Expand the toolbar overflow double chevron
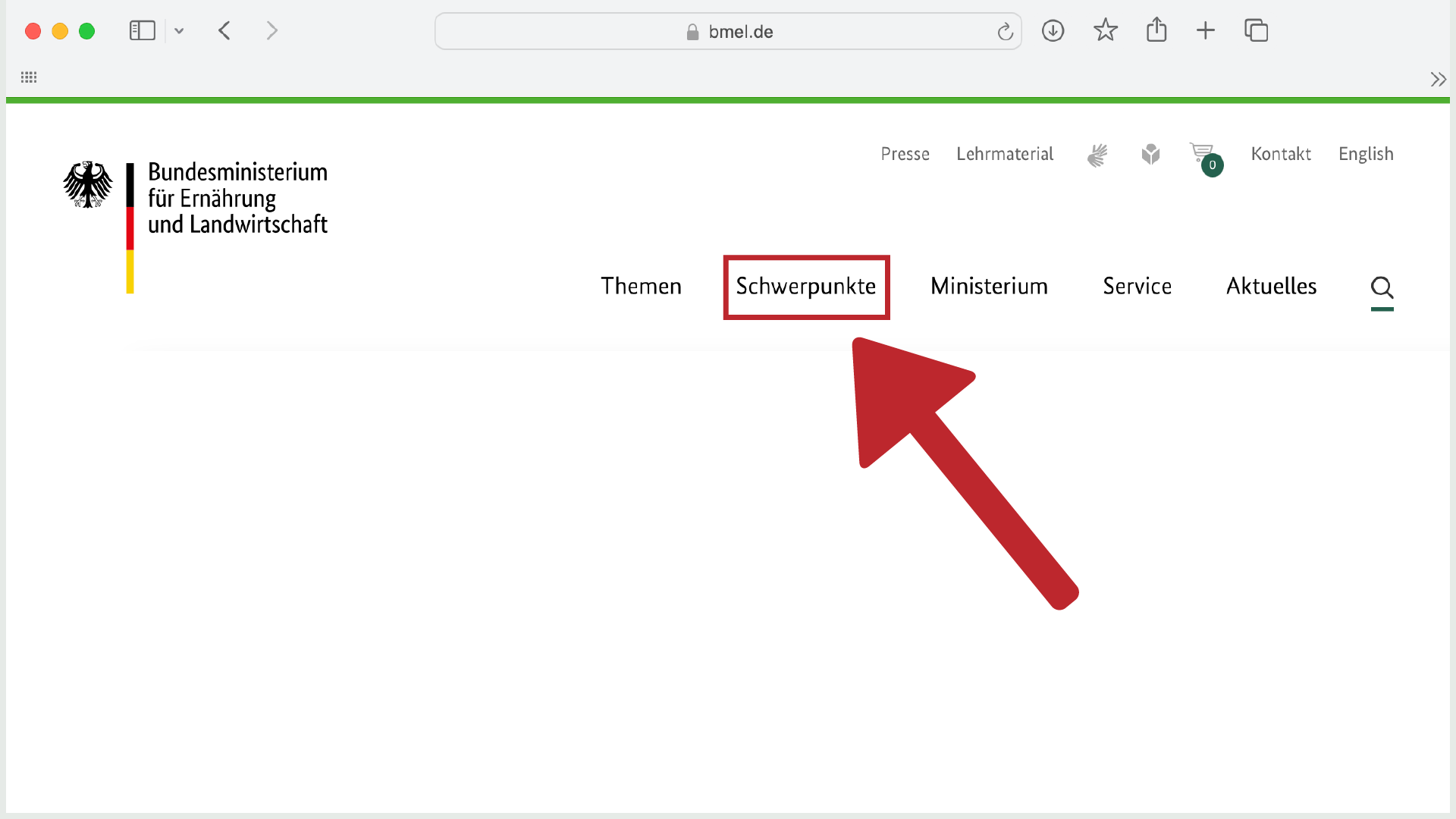The height and width of the screenshot is (819, 1456). pyautogui.click(x=1438, y=79)
